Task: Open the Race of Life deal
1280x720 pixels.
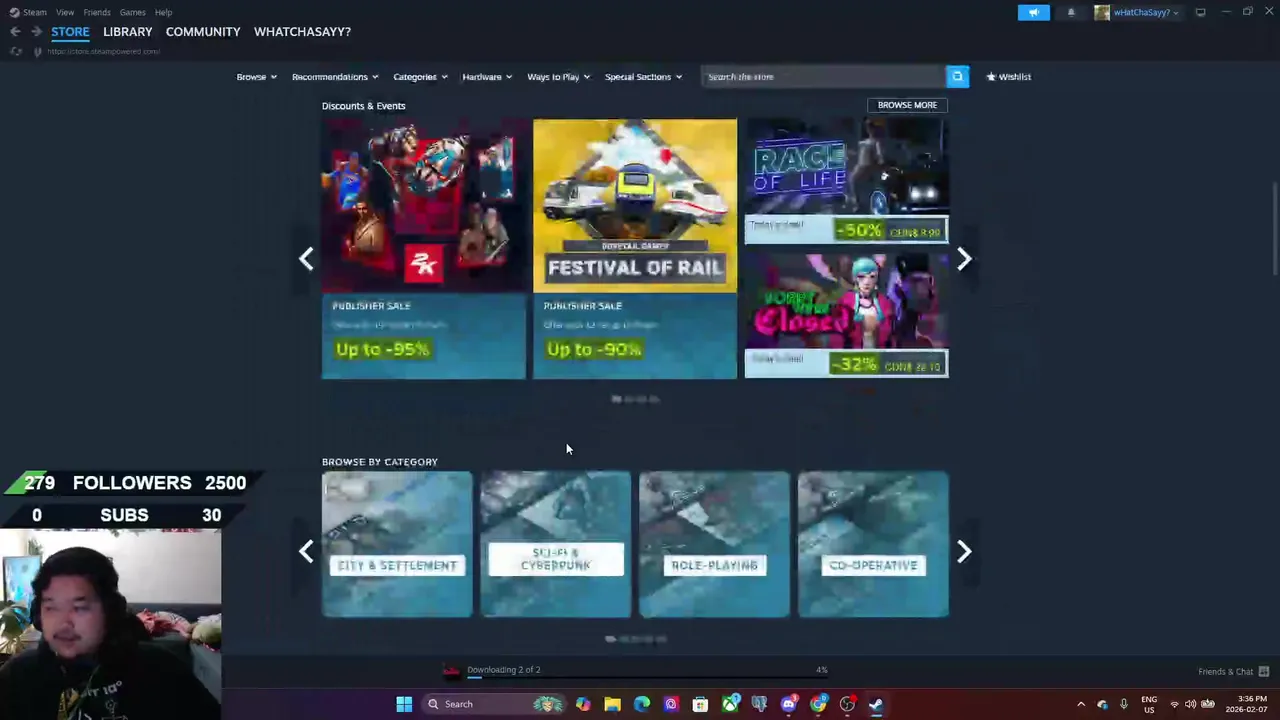Action: 847,181
